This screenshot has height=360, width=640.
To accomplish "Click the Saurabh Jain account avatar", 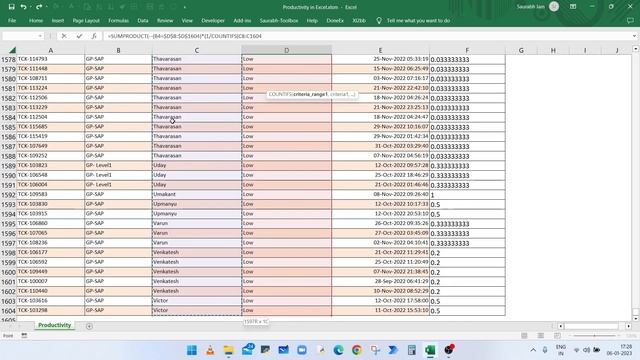I will (x=554, y=7).
